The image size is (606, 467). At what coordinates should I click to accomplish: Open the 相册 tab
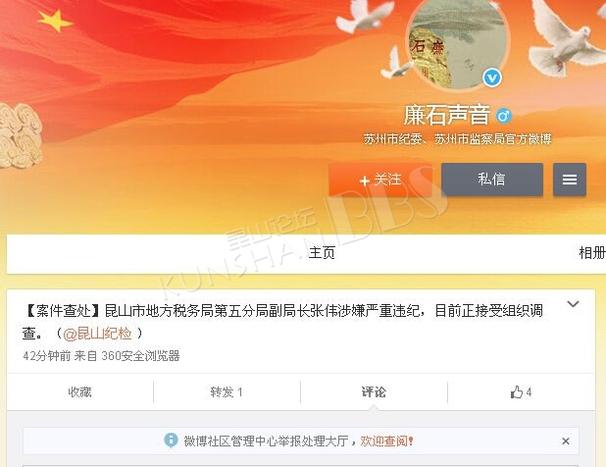(x=592, y=253)
